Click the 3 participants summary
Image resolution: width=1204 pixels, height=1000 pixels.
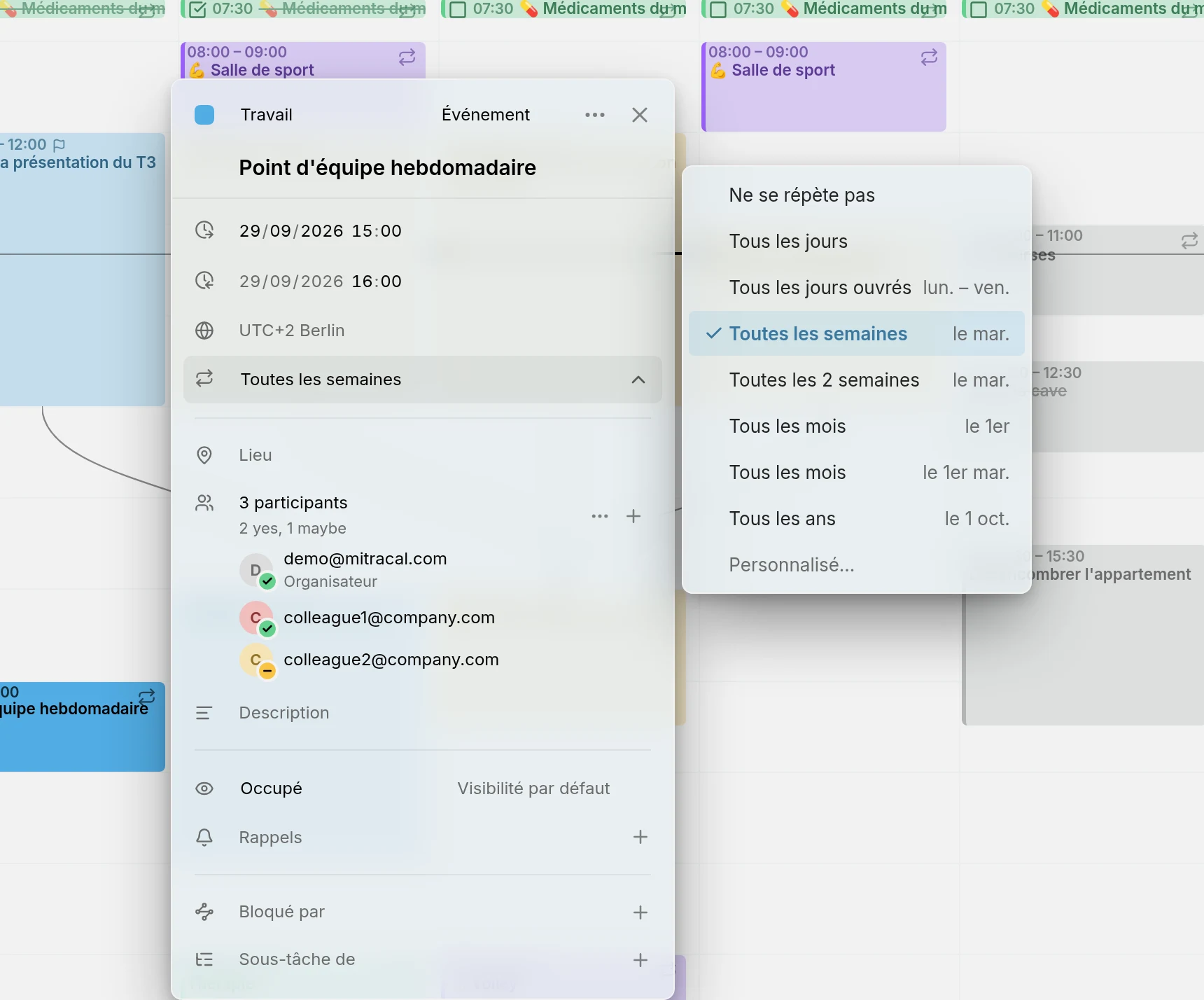[293, 503]
